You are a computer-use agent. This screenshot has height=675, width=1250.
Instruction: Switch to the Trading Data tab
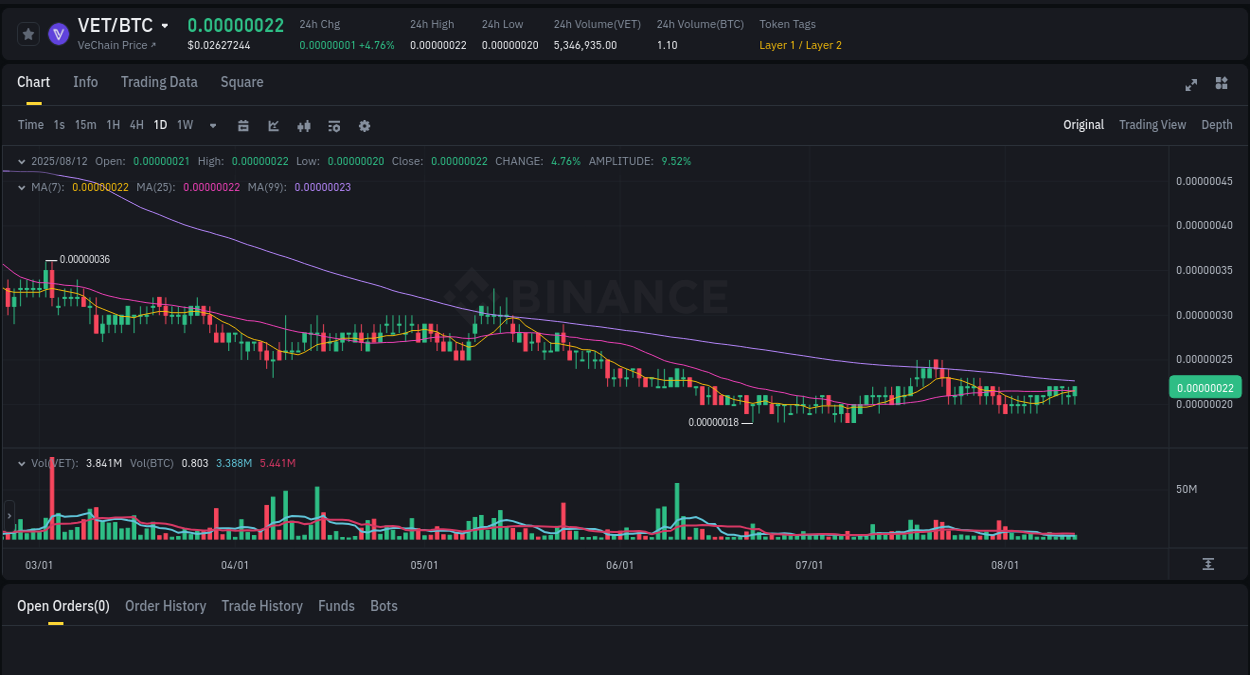159,82
